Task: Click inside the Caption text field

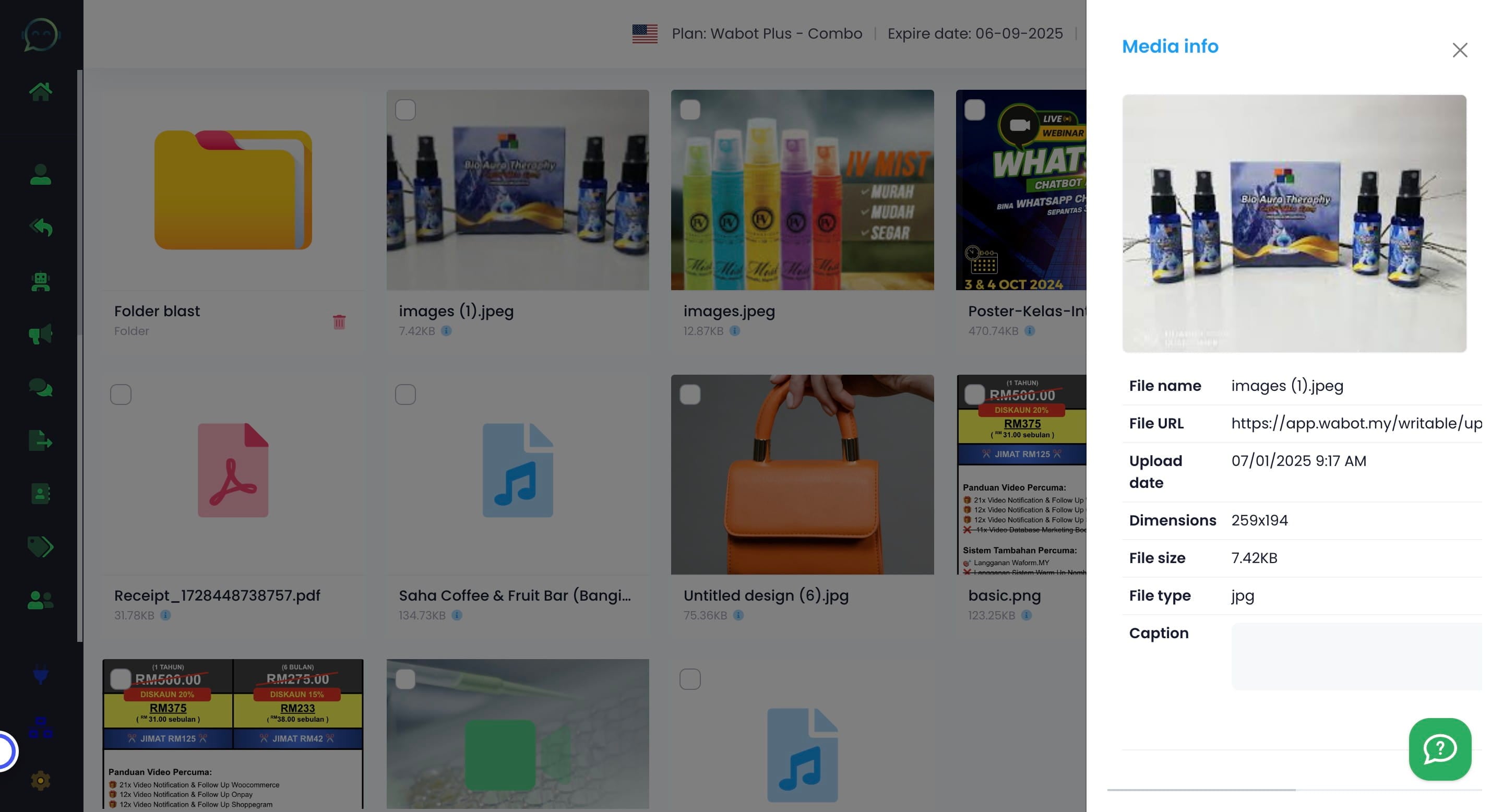Action: tap(1356, 656)
